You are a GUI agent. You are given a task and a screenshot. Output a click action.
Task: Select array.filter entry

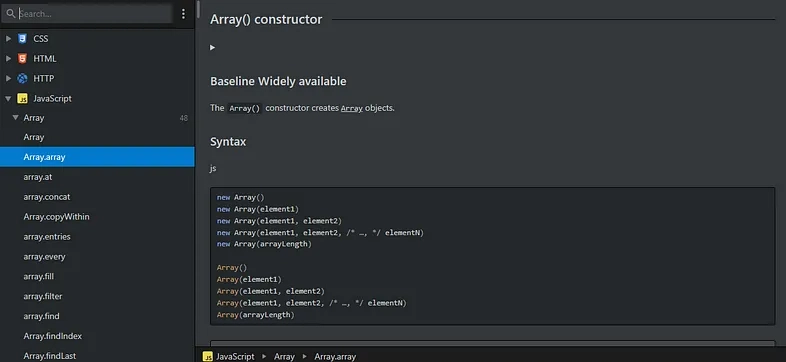pos(97,296)
